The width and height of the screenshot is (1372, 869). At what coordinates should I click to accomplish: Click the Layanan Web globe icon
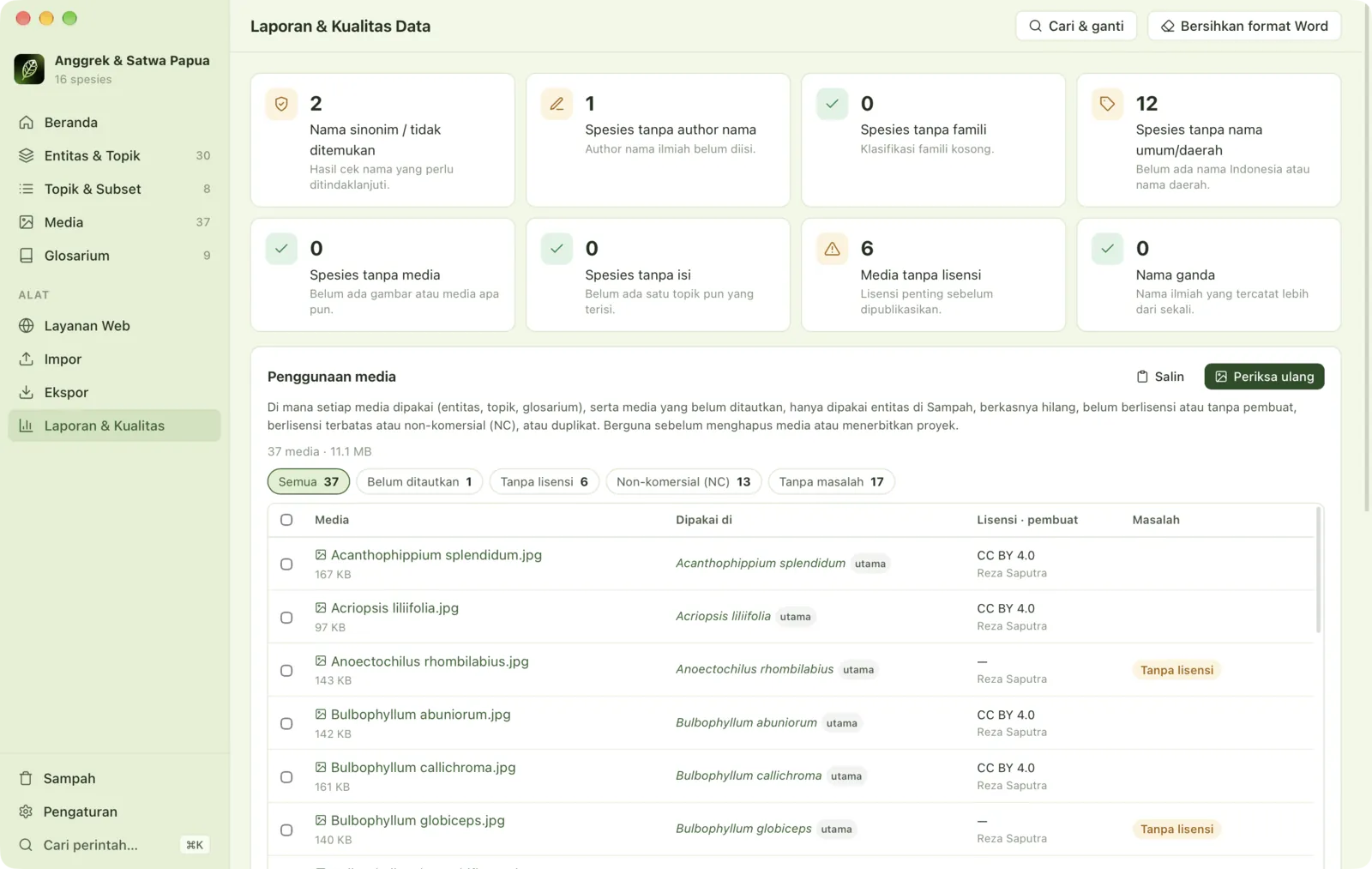[27, 326]
